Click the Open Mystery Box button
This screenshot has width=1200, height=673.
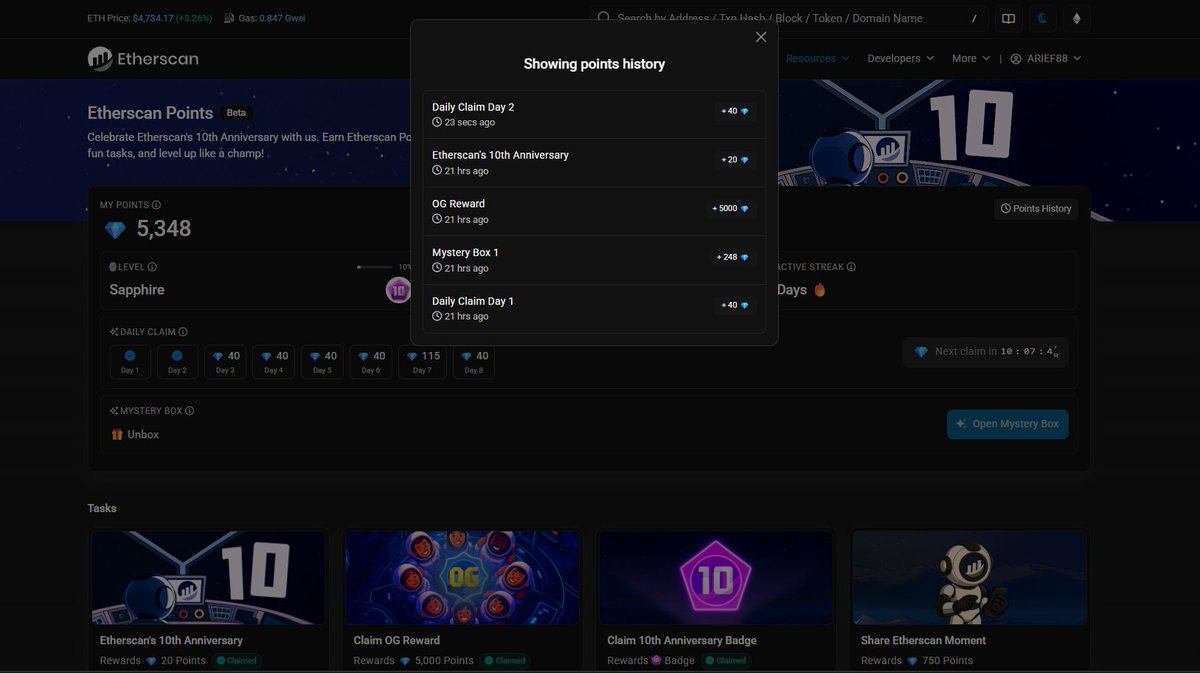click(1007, 424)
